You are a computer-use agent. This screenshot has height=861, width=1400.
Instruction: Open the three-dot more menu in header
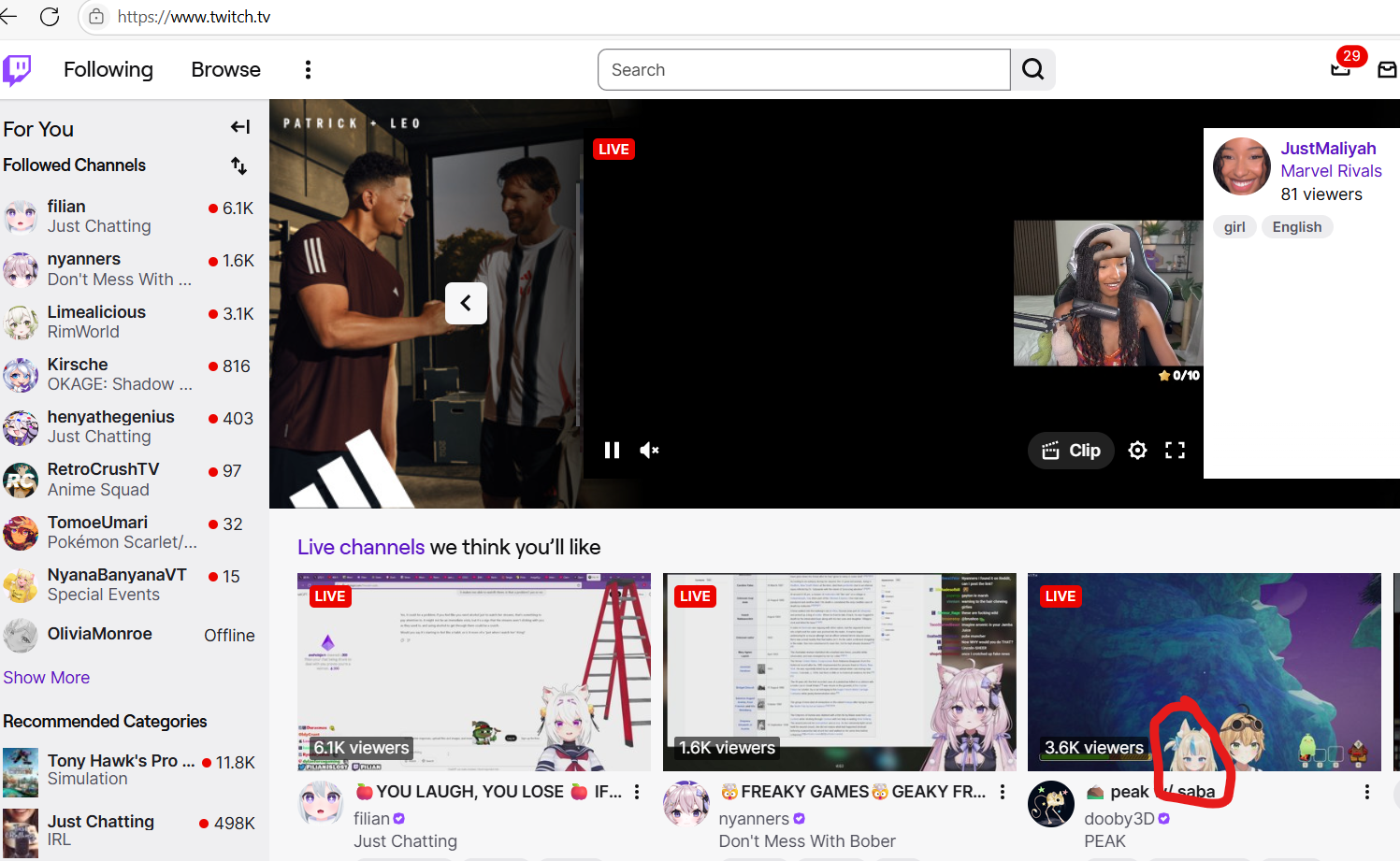308,70
